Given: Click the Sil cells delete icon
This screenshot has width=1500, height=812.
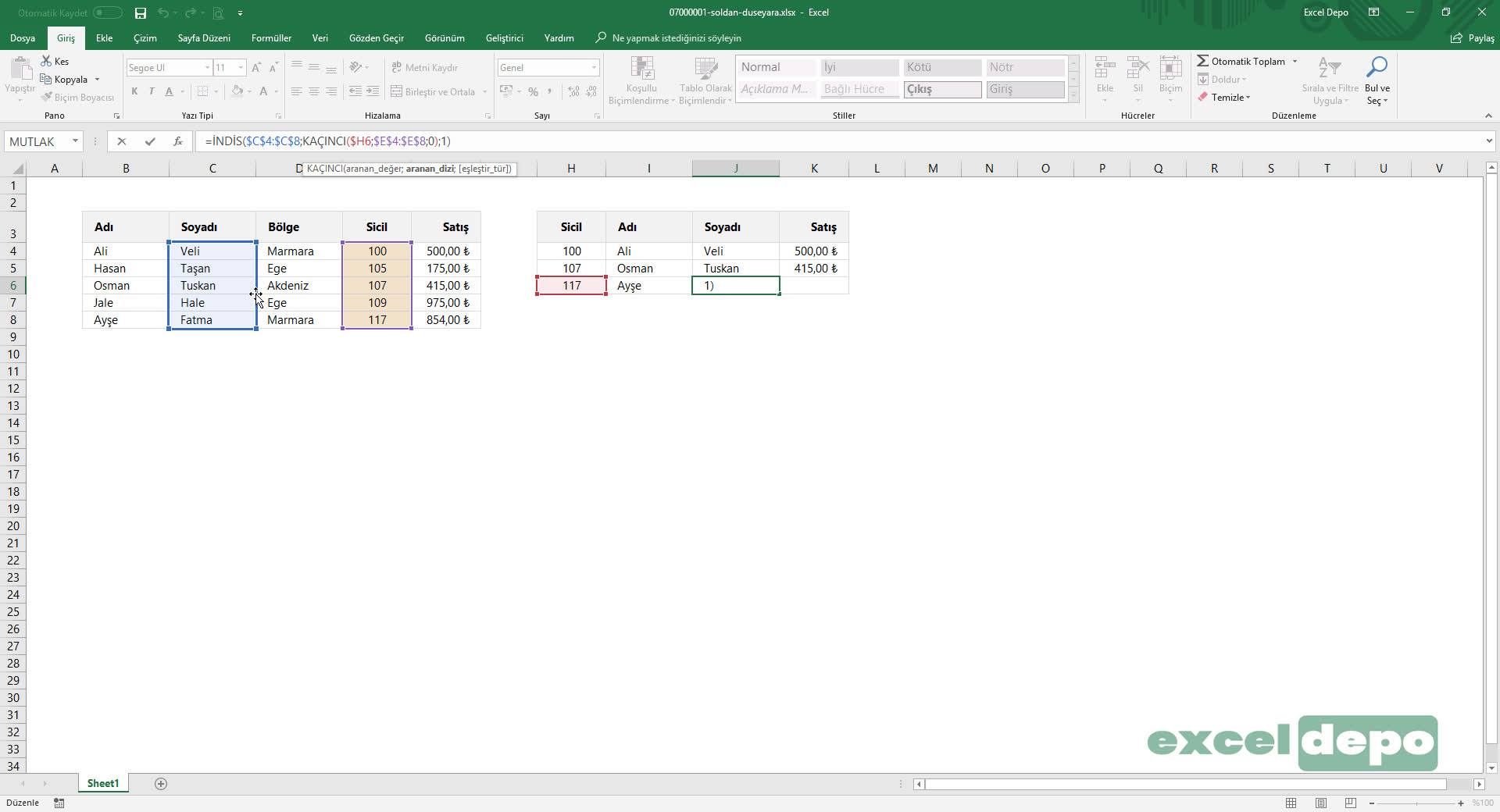Looking at the screenshot, I should tap(1138, 69).
